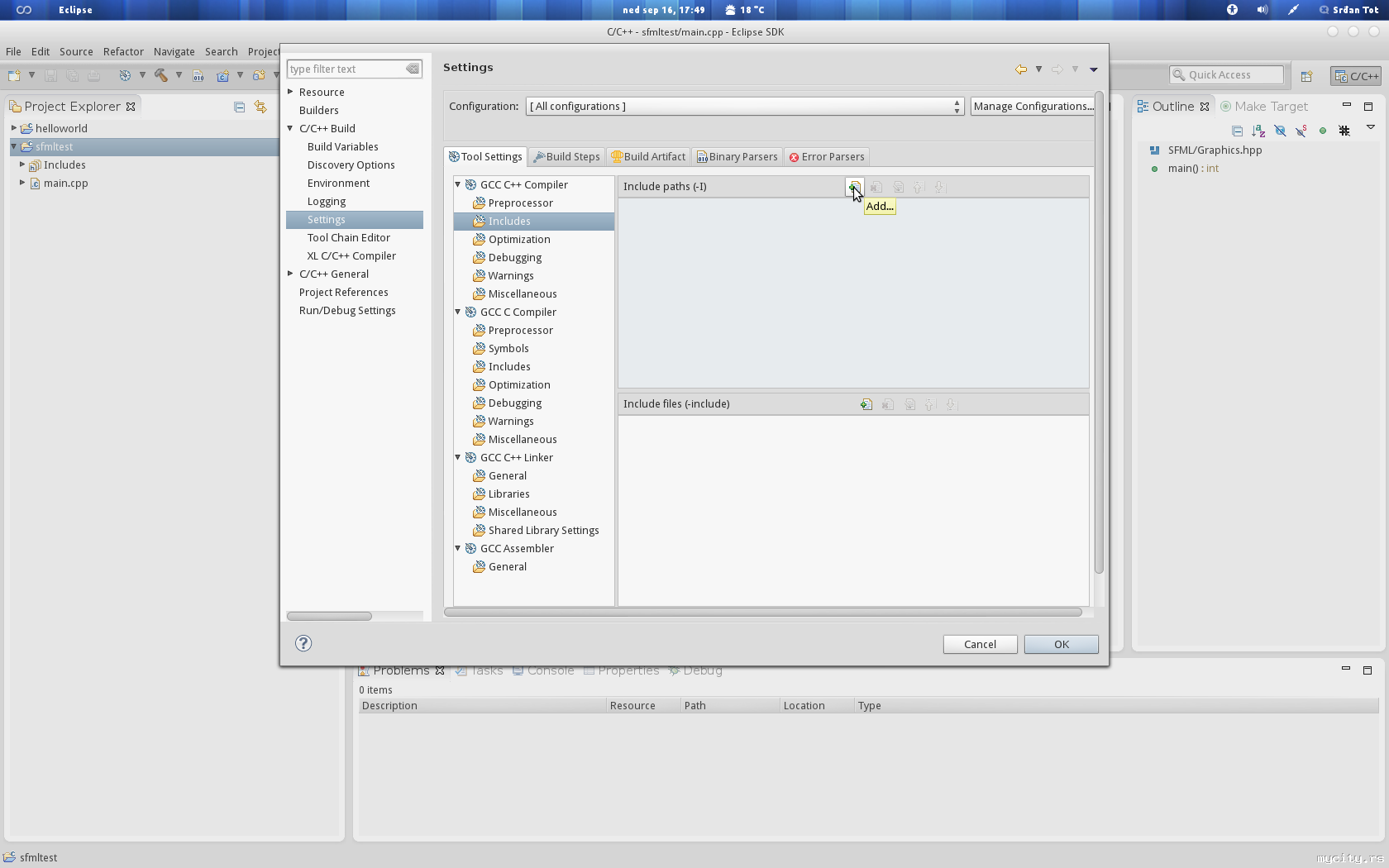This screenshot has height=868, width=1389.
Task: Click the Cancel button
Action: [x=981, y=645]
